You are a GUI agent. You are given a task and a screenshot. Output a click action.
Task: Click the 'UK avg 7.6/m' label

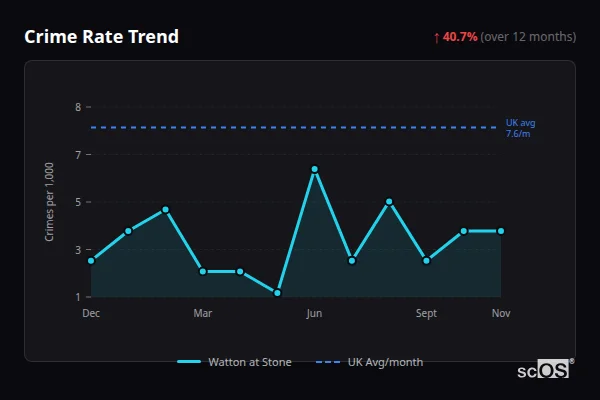[520, 128]
